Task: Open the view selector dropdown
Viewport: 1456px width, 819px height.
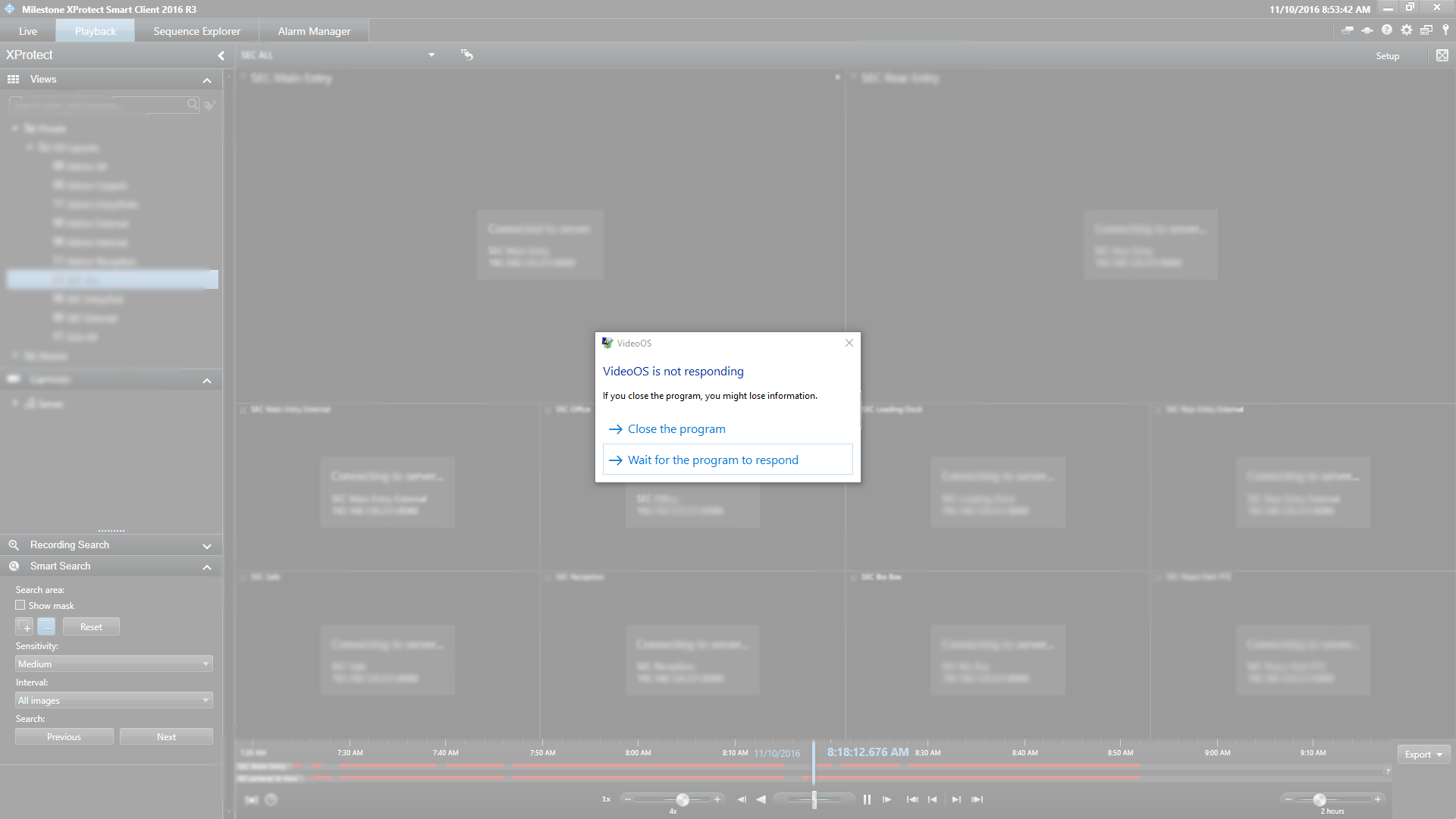Action: (x=431, y=55)
